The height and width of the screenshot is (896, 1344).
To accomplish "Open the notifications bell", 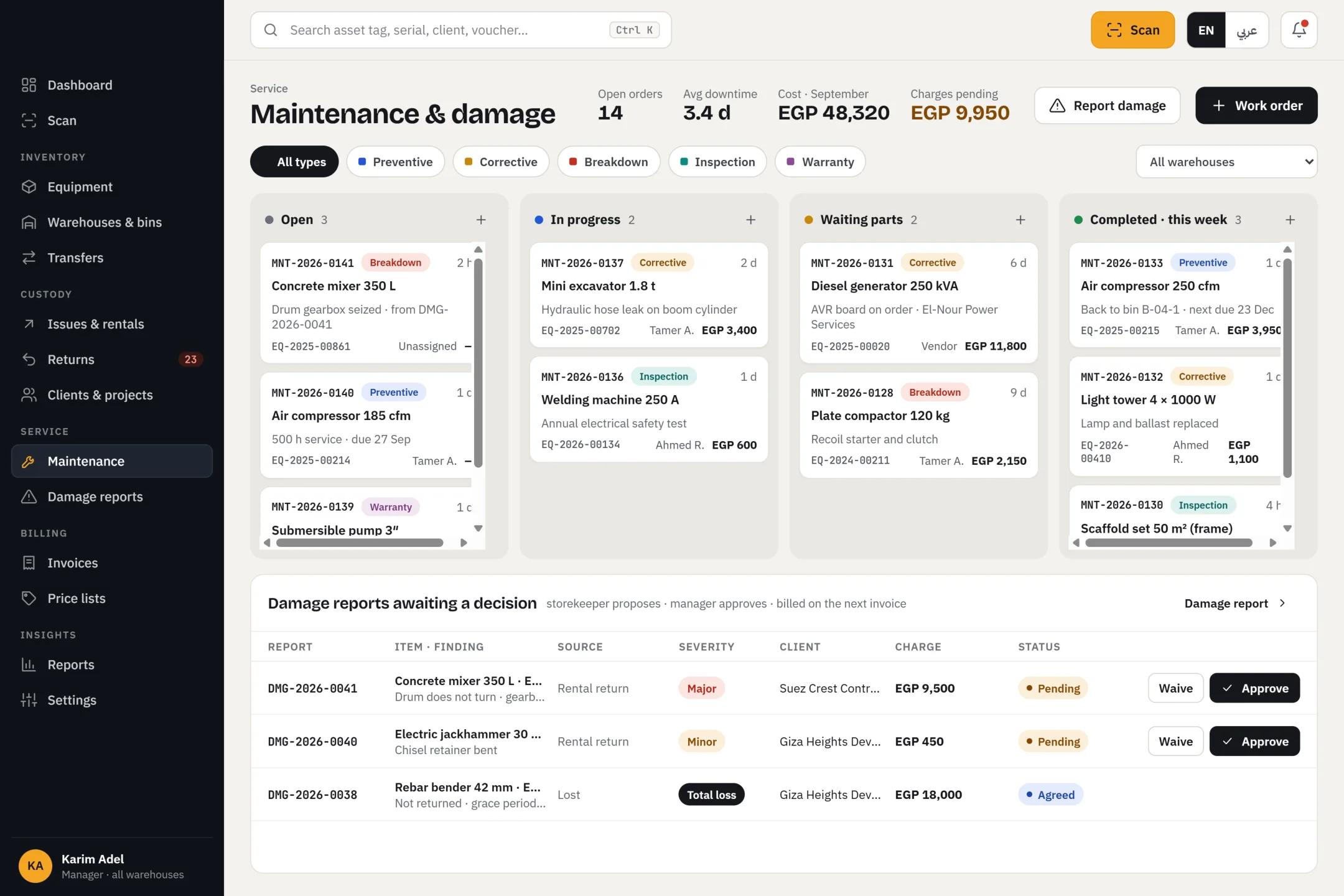I will [1299, 30].
